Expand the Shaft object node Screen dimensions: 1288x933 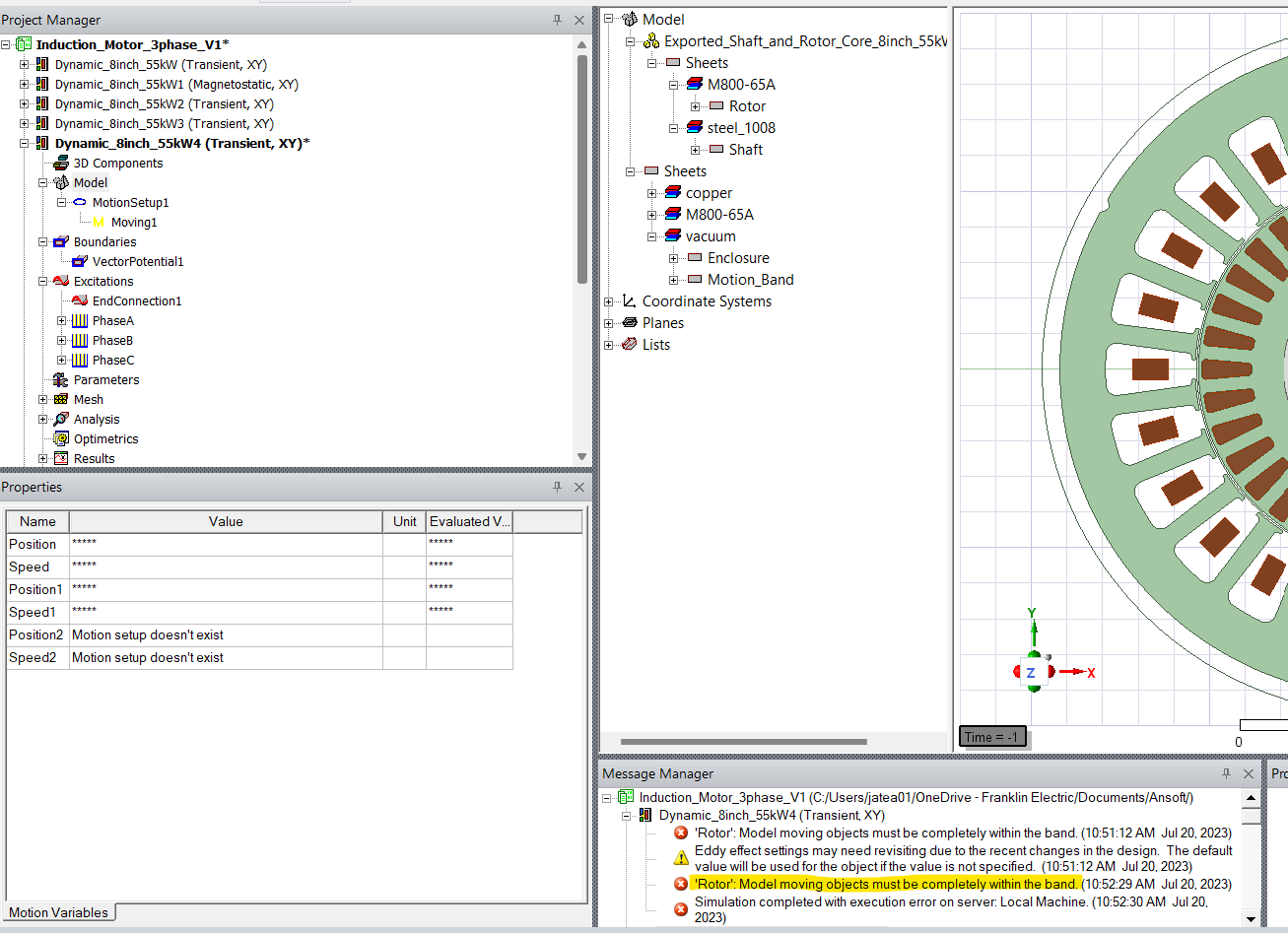696,150
